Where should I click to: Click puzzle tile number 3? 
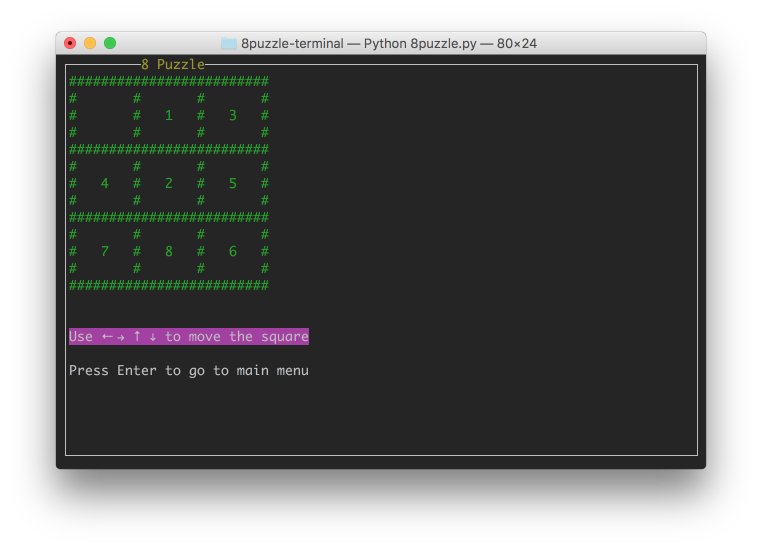click(233, 115)
